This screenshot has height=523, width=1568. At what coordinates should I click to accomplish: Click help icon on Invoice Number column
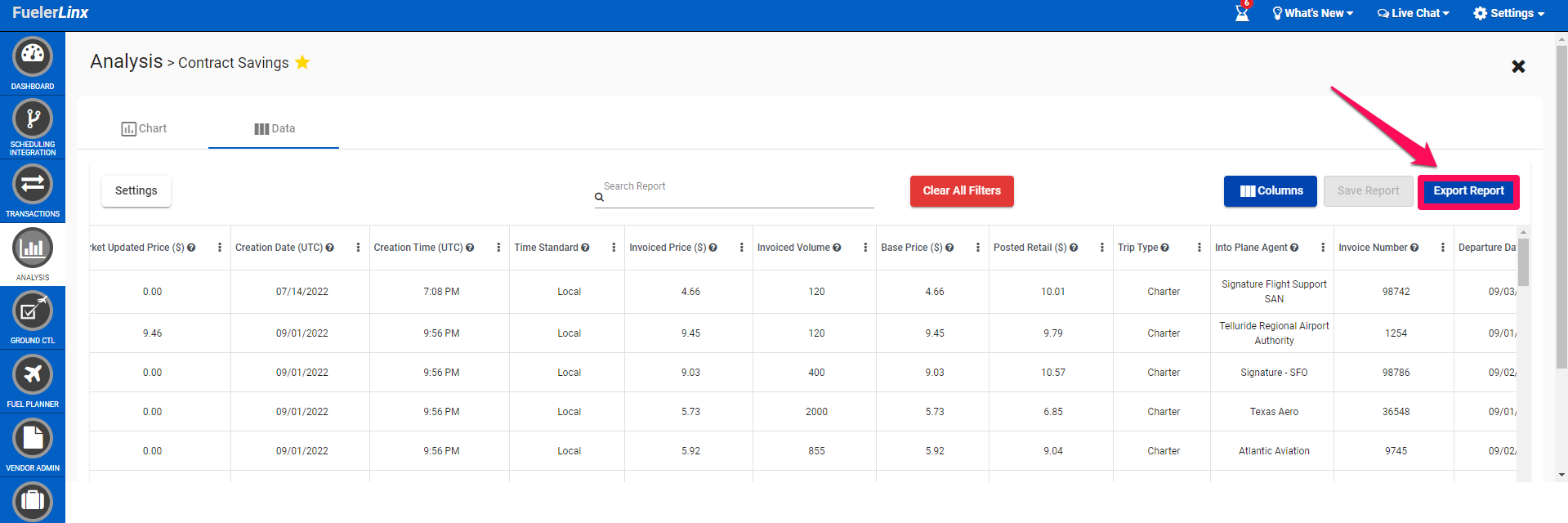[1414, 248]
